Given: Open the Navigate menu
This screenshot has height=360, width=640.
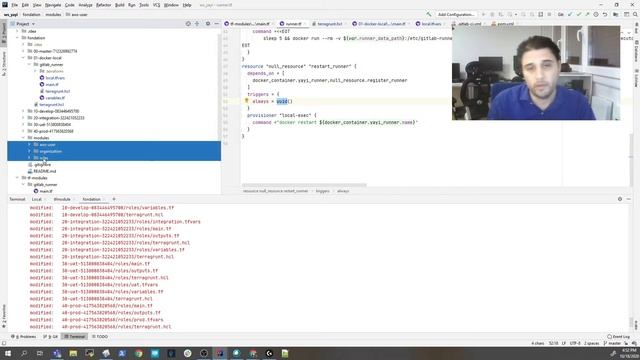Looking at the screenshot, I should pyautogui.click(x=53, y=5).
